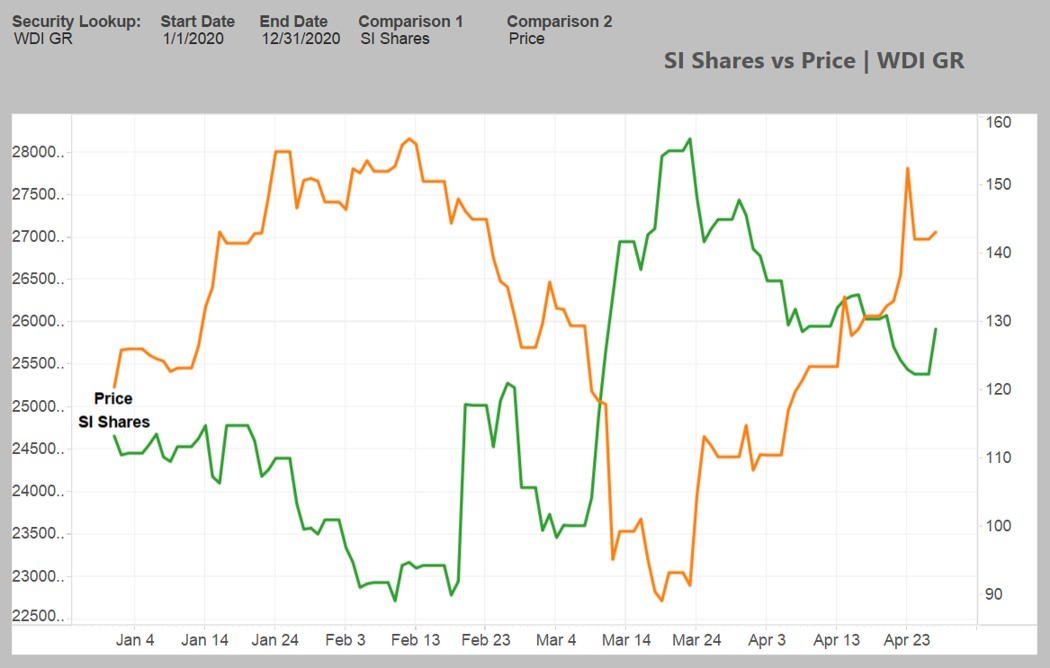Click the Security Lookup label
1050x668 pixels.
(76, 21)
